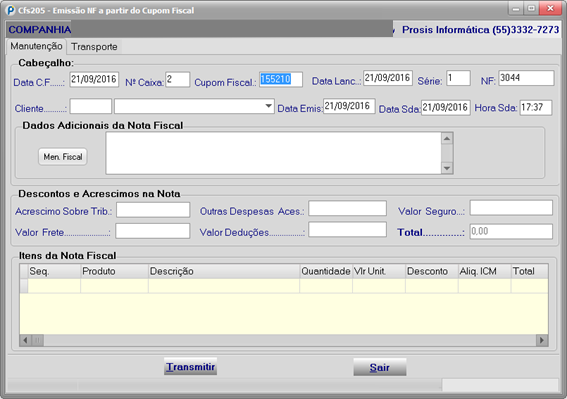Viewport: 567px width, 399px height.
Task: Click the NF field showing 3044
Action: pyautogui.click(x=526, y=78)
